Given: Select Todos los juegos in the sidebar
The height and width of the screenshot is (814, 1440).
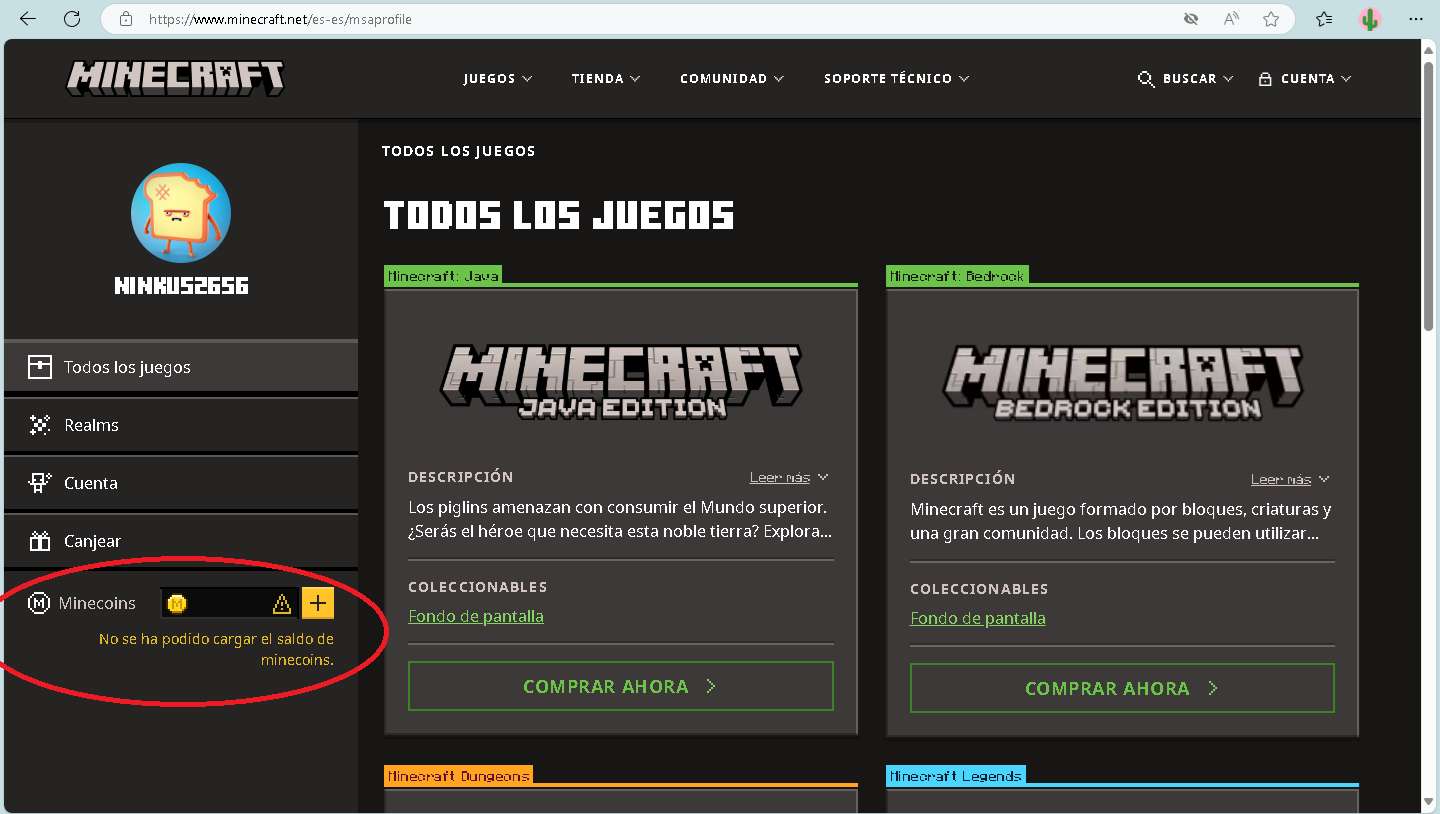Looking at the screenshot, I should pyautogui.click(x=181, y=367).
